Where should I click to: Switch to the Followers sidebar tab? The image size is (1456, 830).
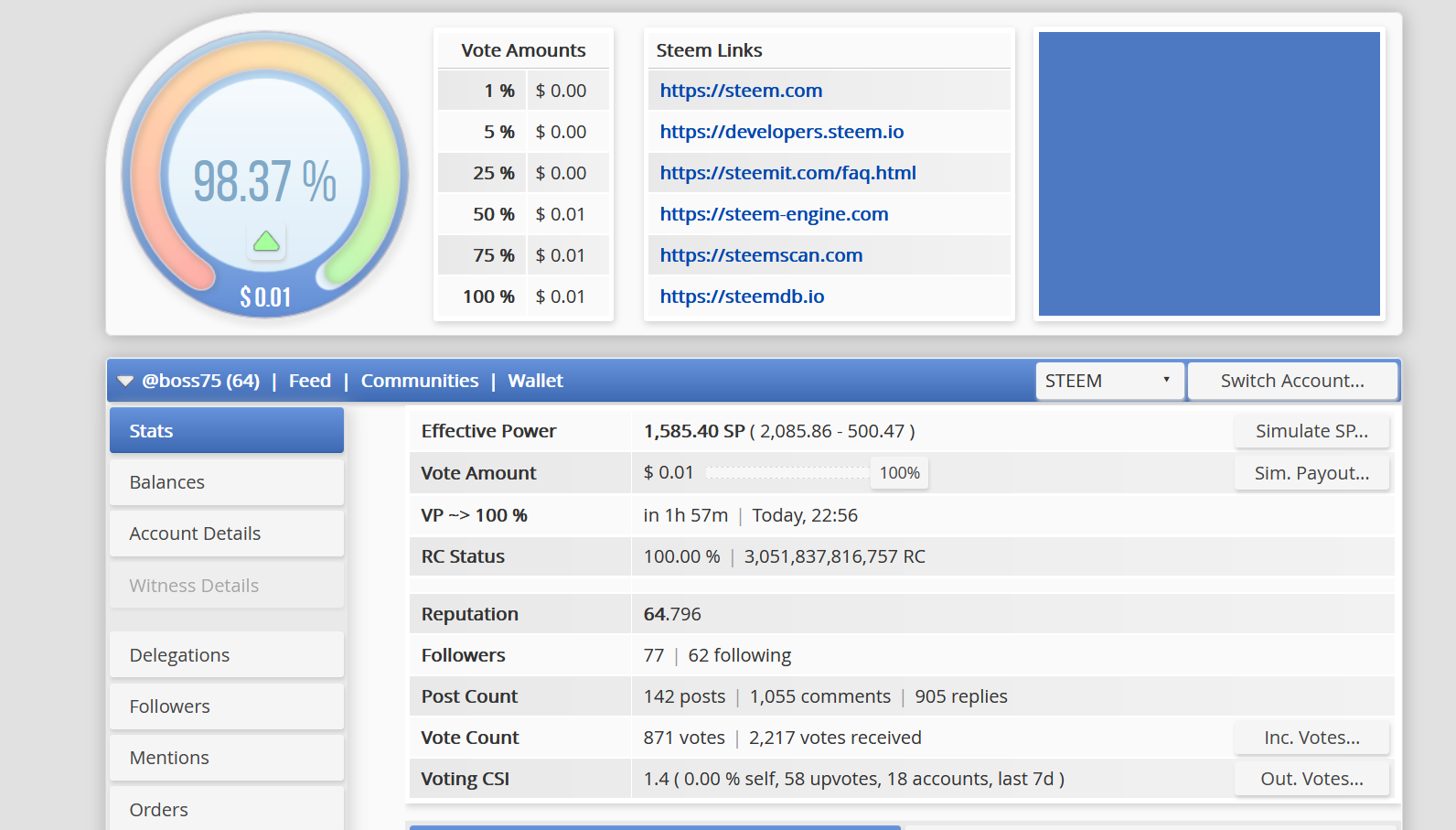click(x=227, y=706)
